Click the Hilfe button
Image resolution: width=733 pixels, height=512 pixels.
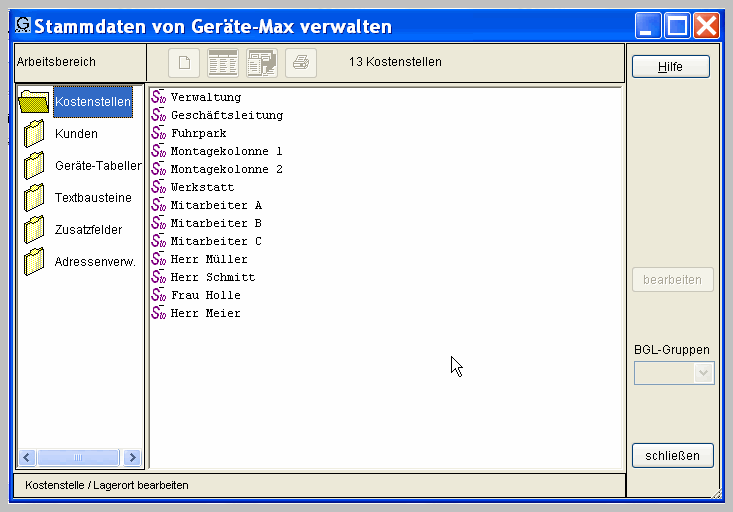pos(671,67)
